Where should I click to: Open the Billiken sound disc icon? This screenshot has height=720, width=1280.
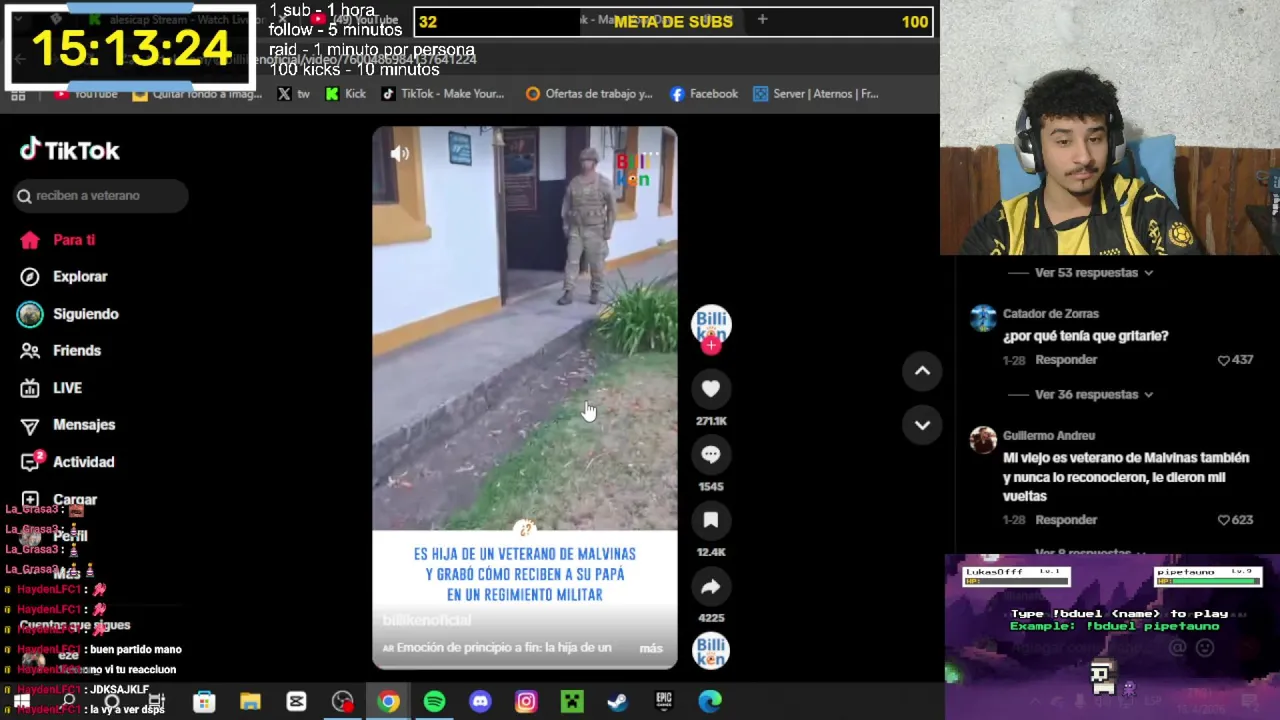coord(710,651)
